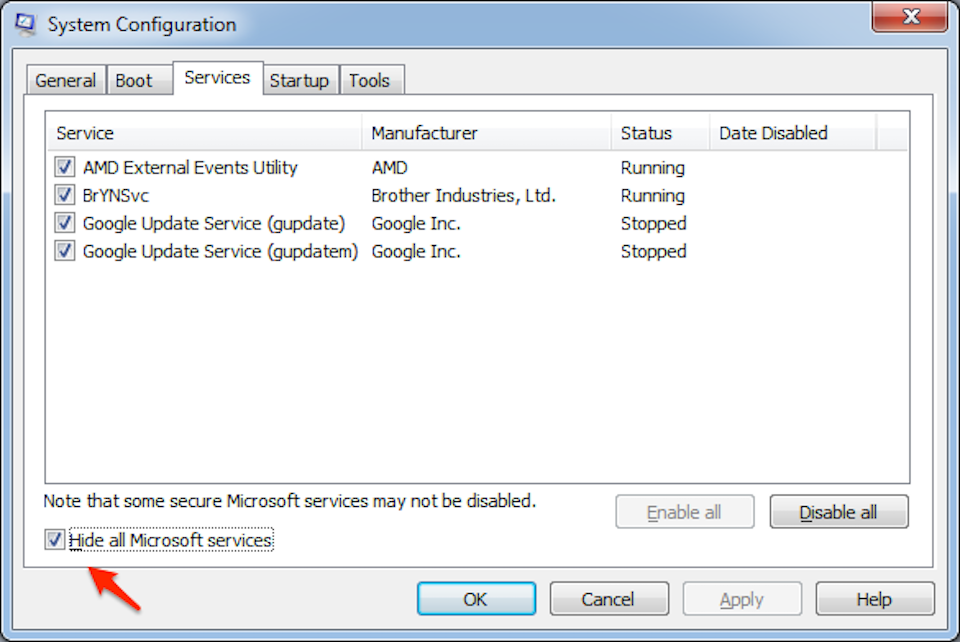960x642 pixels.
Task: Open Help for System Configuration
Action: coord(874,600)
